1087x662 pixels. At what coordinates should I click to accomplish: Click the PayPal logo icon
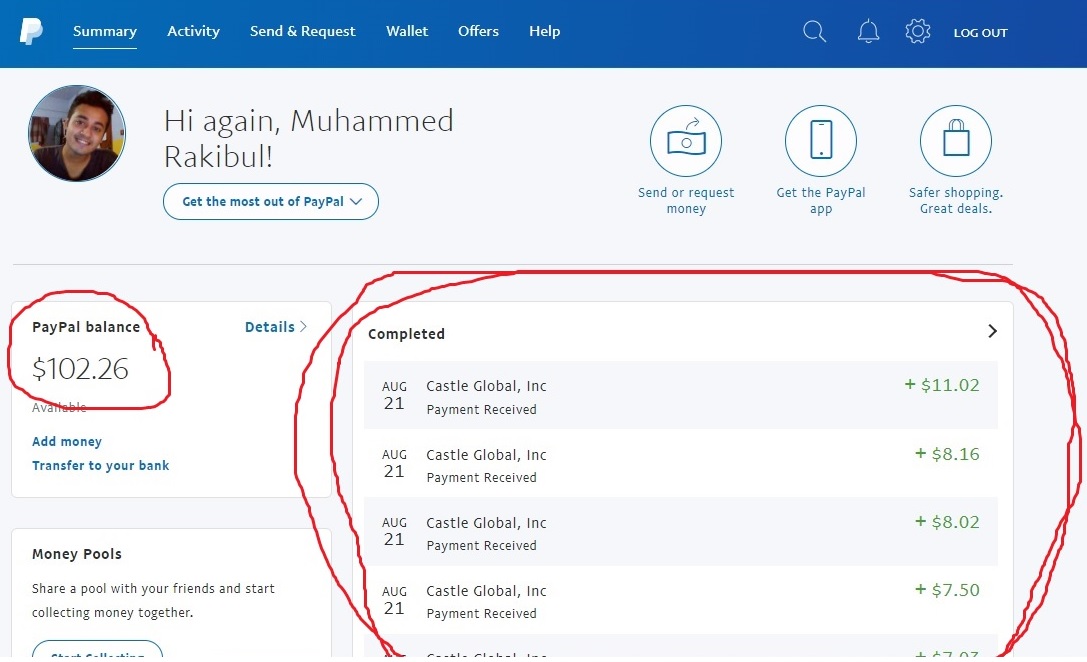pos(31,32)
